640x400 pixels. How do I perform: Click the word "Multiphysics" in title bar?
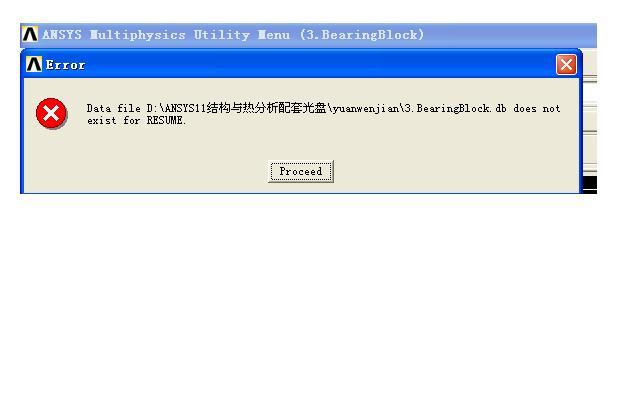click(x=138, y=35)
